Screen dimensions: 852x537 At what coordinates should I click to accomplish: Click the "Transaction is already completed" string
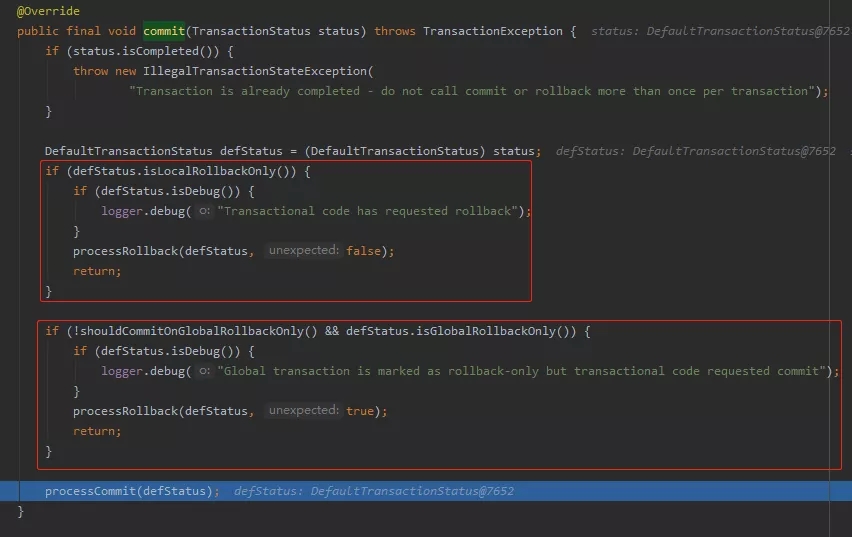click(473, 91)
